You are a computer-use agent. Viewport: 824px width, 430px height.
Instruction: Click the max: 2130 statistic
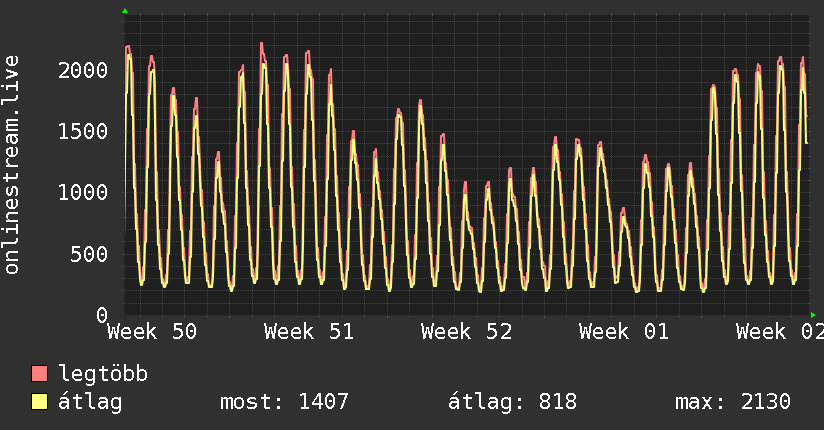(733, 402)
